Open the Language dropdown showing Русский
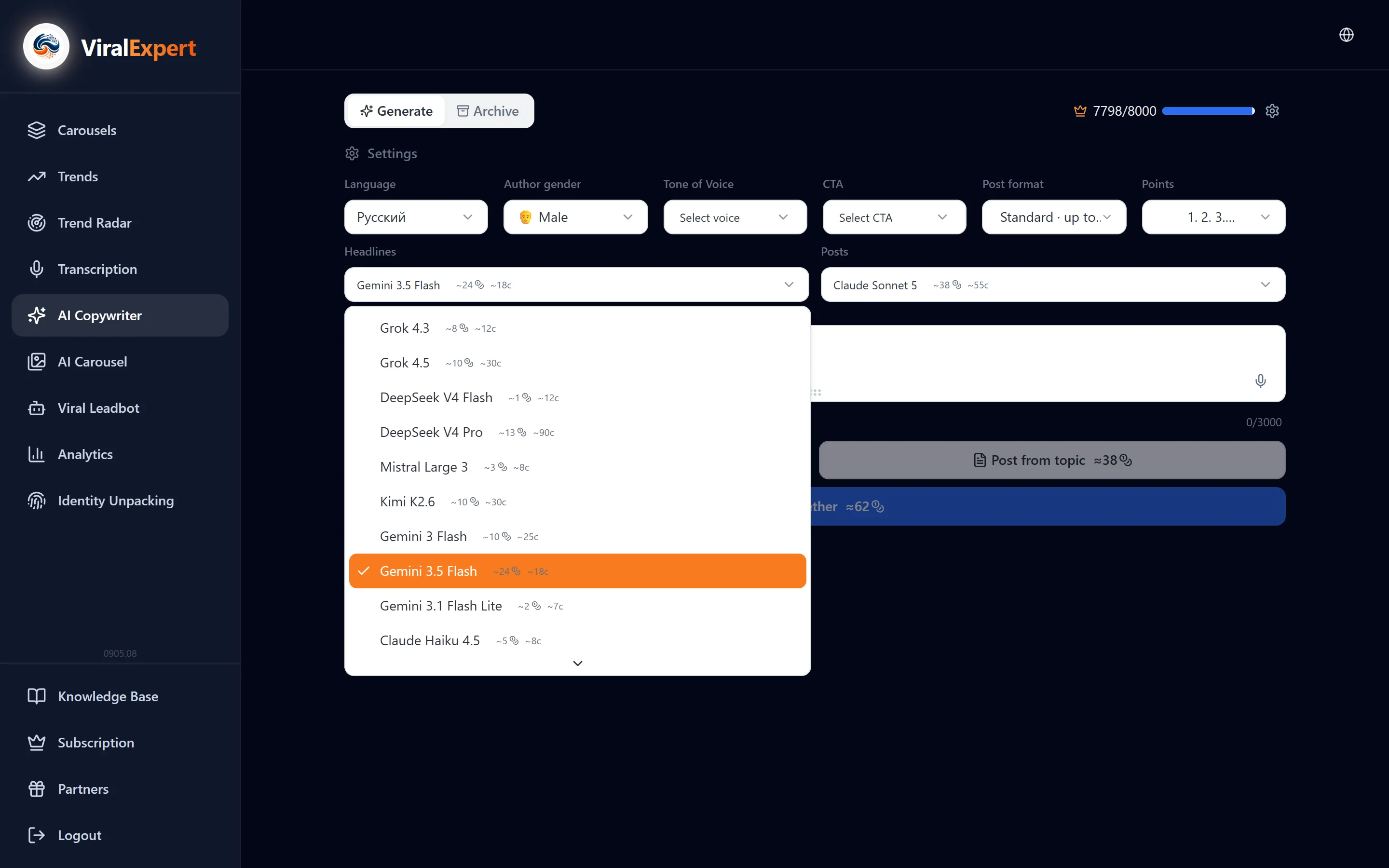Image resolution: width=1389 pixels, height=868 pixels. pyautogui.click(x=416, y=217)
